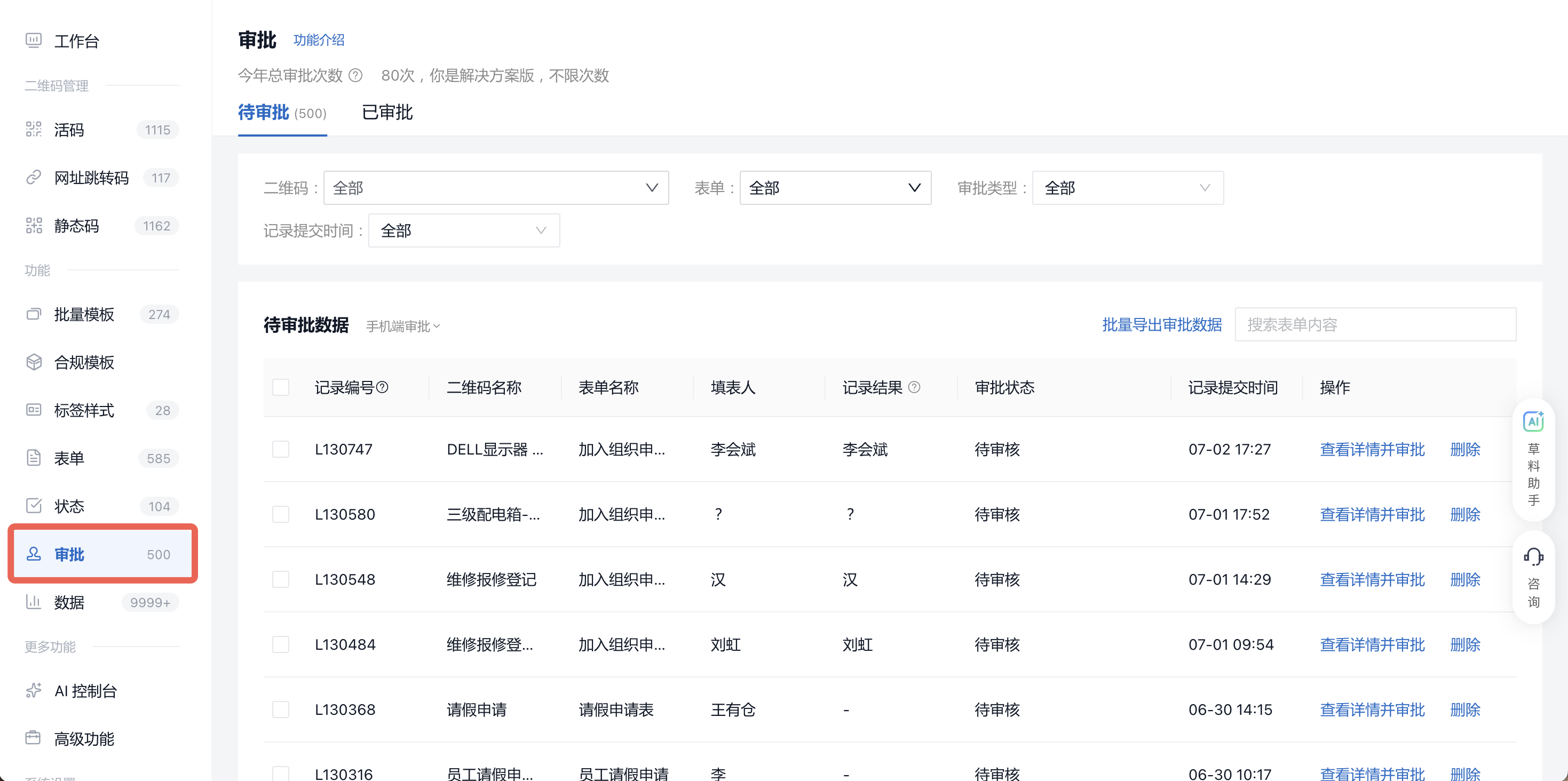Open the 草料助手 AI assistant icon
1568x781 pixels.
point(1533,421)
